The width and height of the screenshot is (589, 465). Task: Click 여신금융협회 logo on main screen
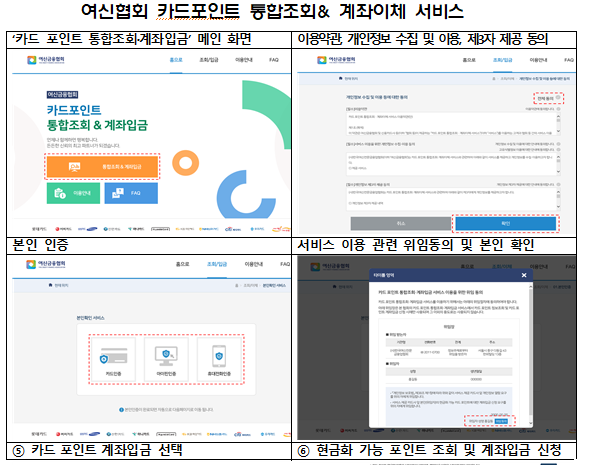pos(45,60)
